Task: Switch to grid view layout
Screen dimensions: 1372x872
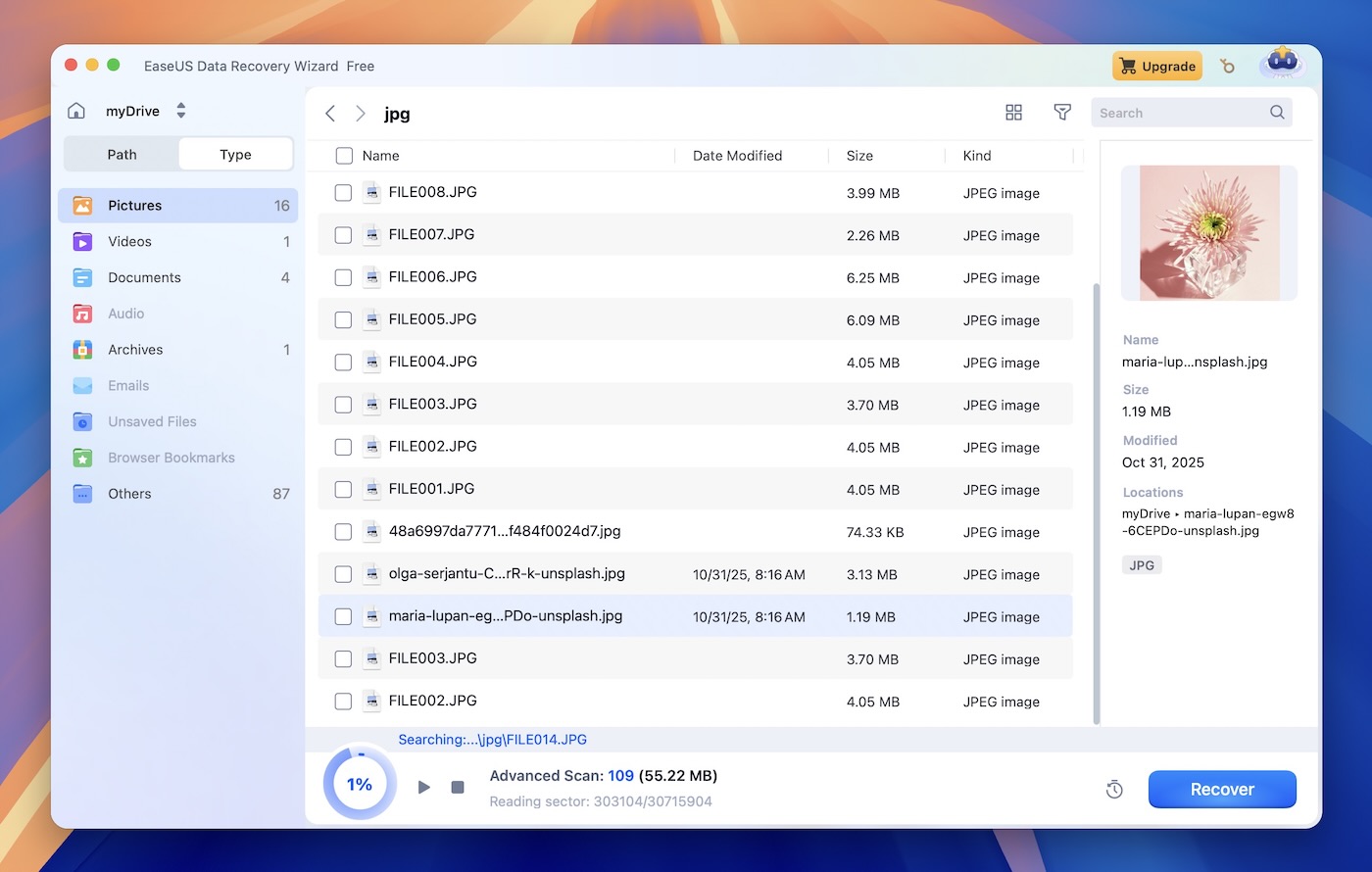Action: [1013, 112]
